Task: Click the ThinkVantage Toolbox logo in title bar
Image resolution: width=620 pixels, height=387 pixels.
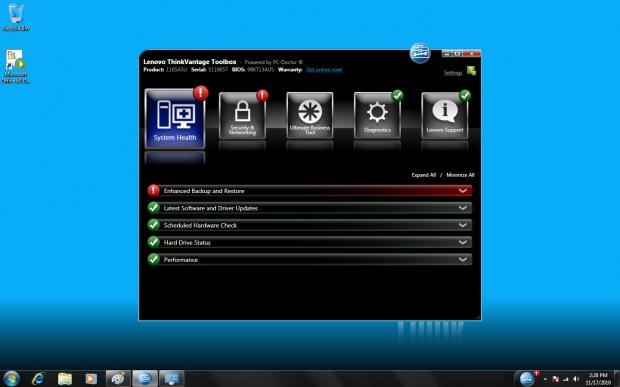Action: 420,53
